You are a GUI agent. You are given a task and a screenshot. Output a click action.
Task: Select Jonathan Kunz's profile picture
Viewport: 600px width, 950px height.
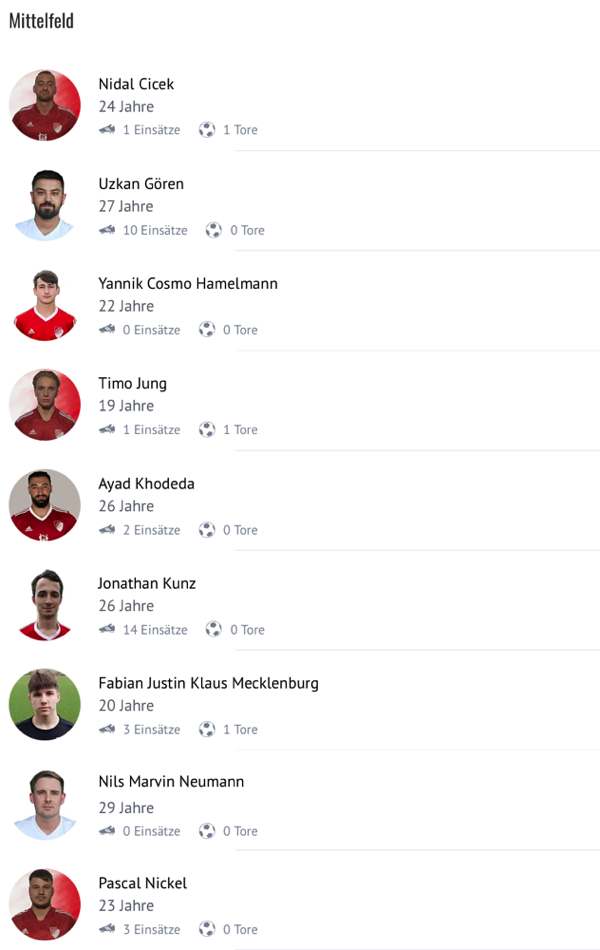click(45, 605)
